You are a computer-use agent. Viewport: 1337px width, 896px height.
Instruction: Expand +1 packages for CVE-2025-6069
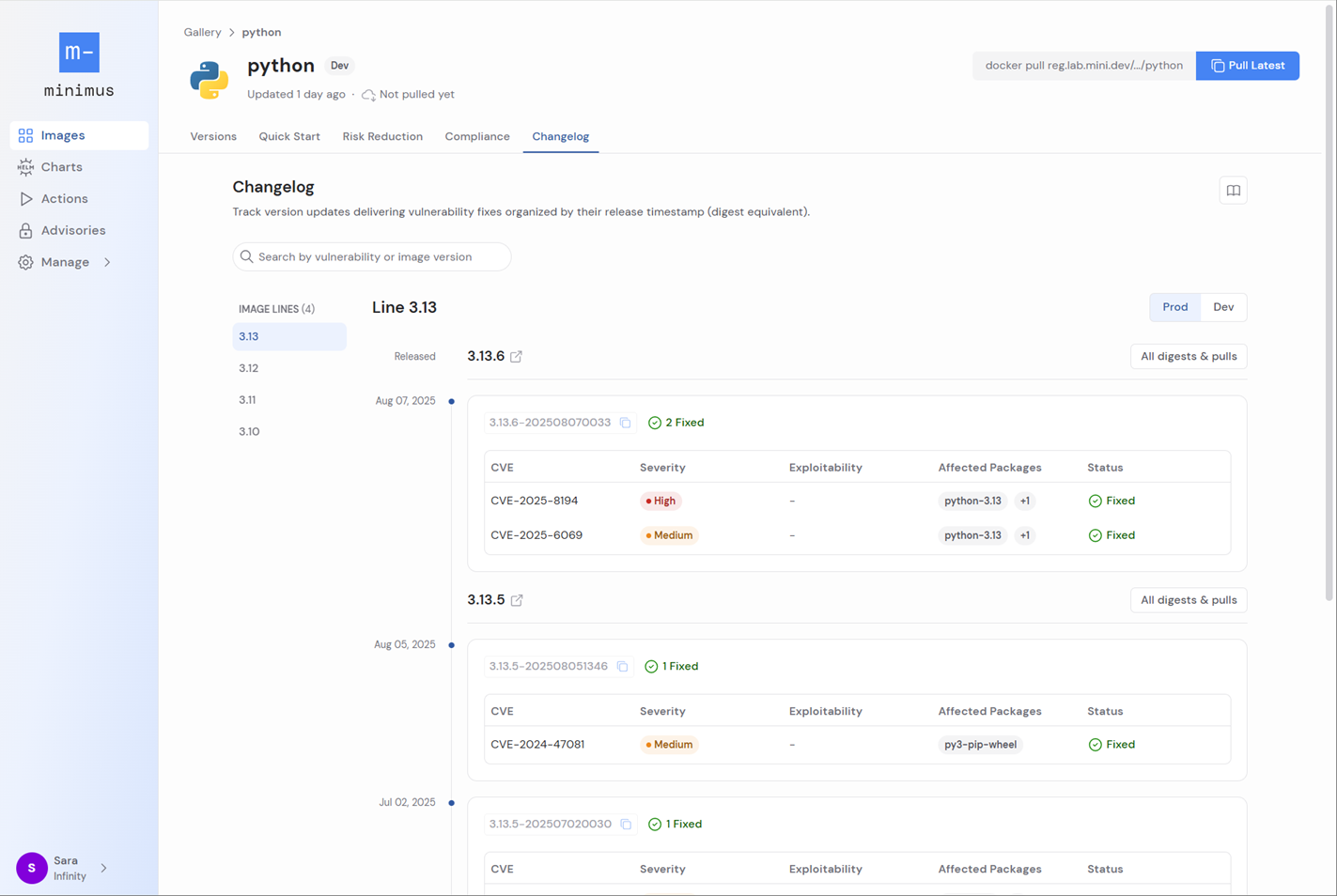[1025, 535]
